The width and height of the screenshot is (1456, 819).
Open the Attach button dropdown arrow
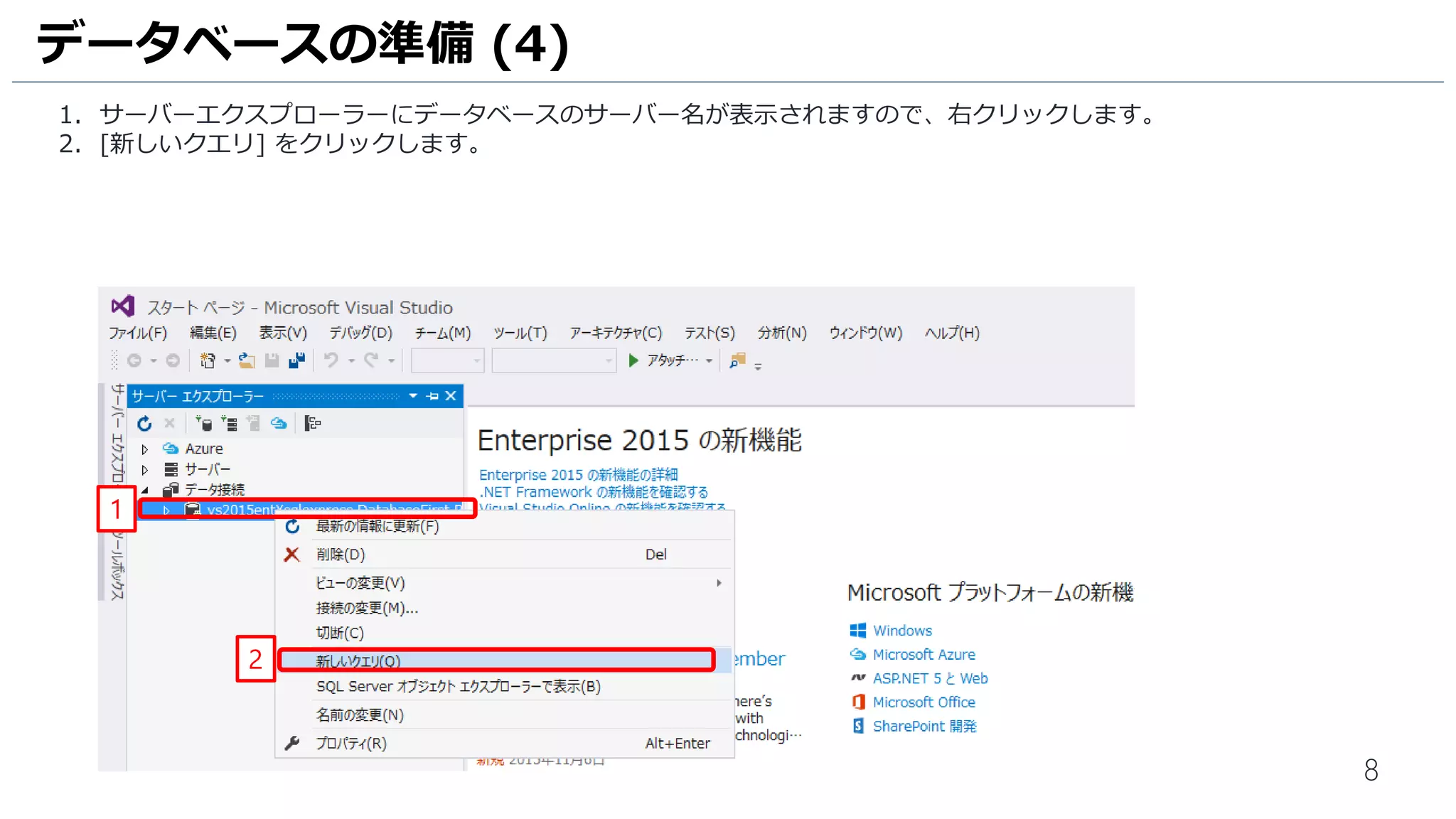(709, 361)
